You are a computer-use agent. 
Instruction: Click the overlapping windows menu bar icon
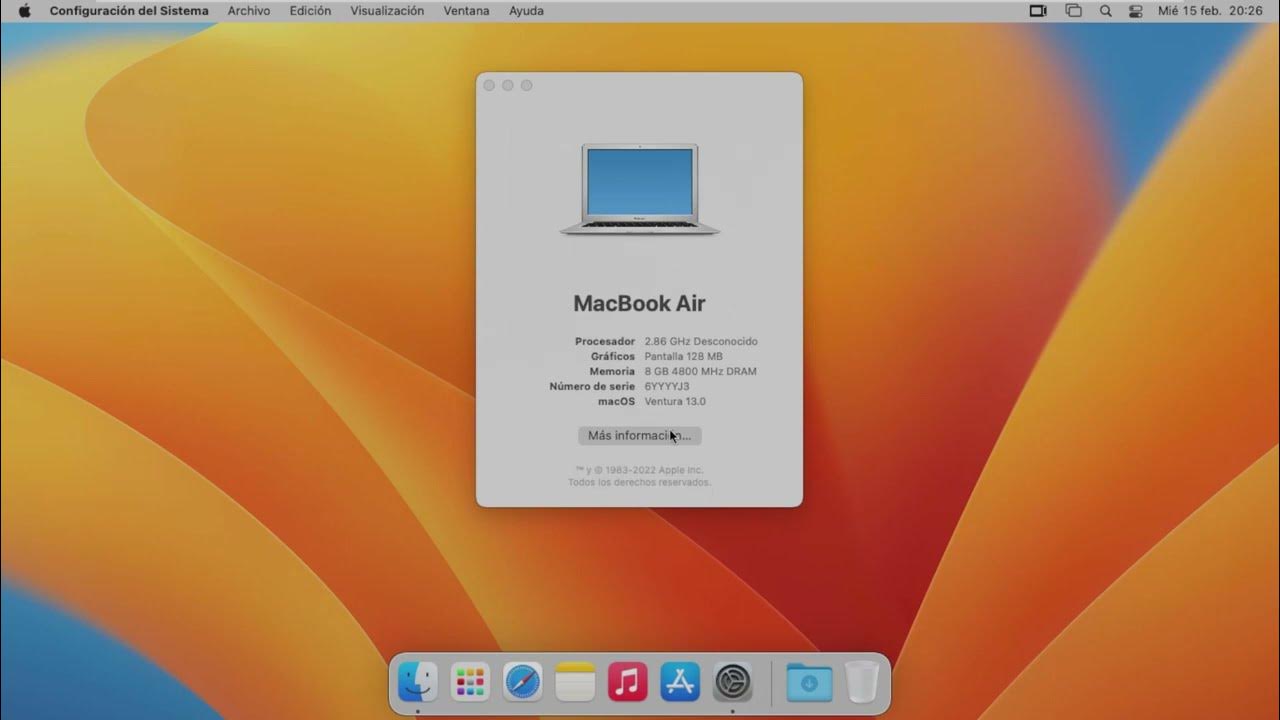1074,11
